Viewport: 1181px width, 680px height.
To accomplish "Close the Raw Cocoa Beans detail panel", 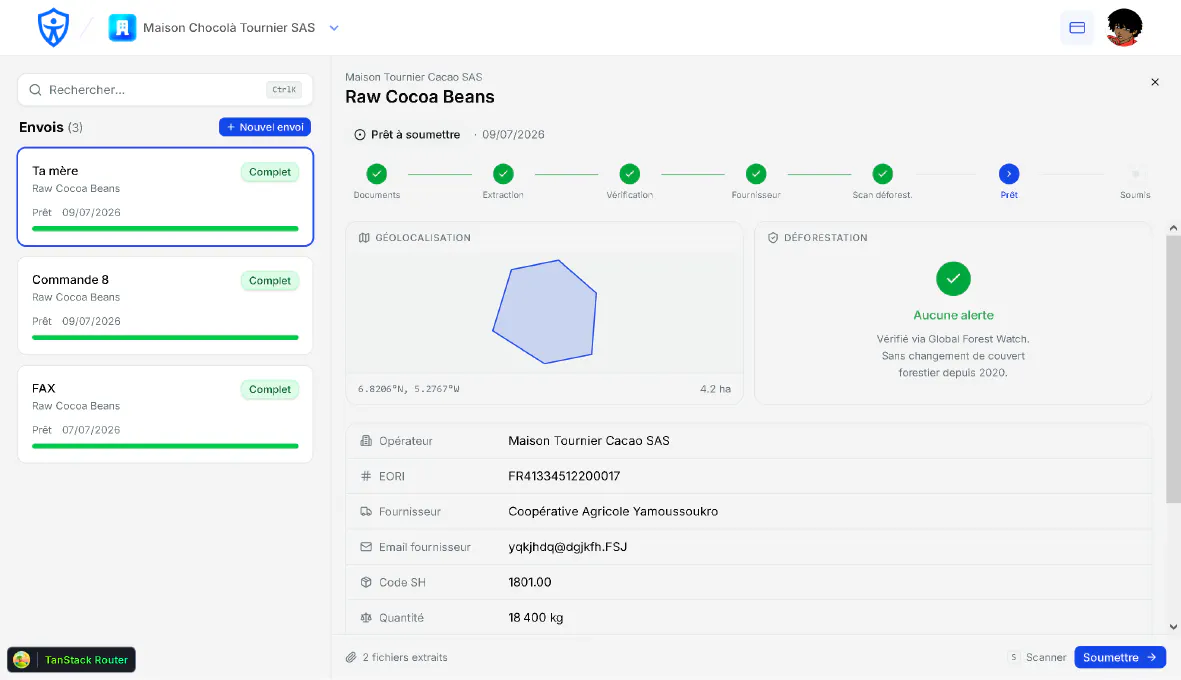I will coord(1155,82).
